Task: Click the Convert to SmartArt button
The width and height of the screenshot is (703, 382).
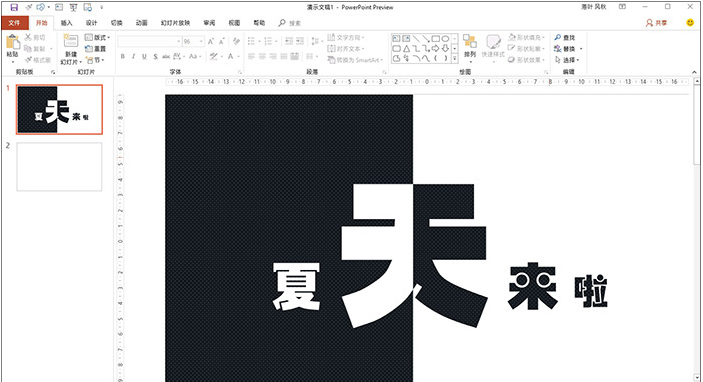Action: [355, 60]
